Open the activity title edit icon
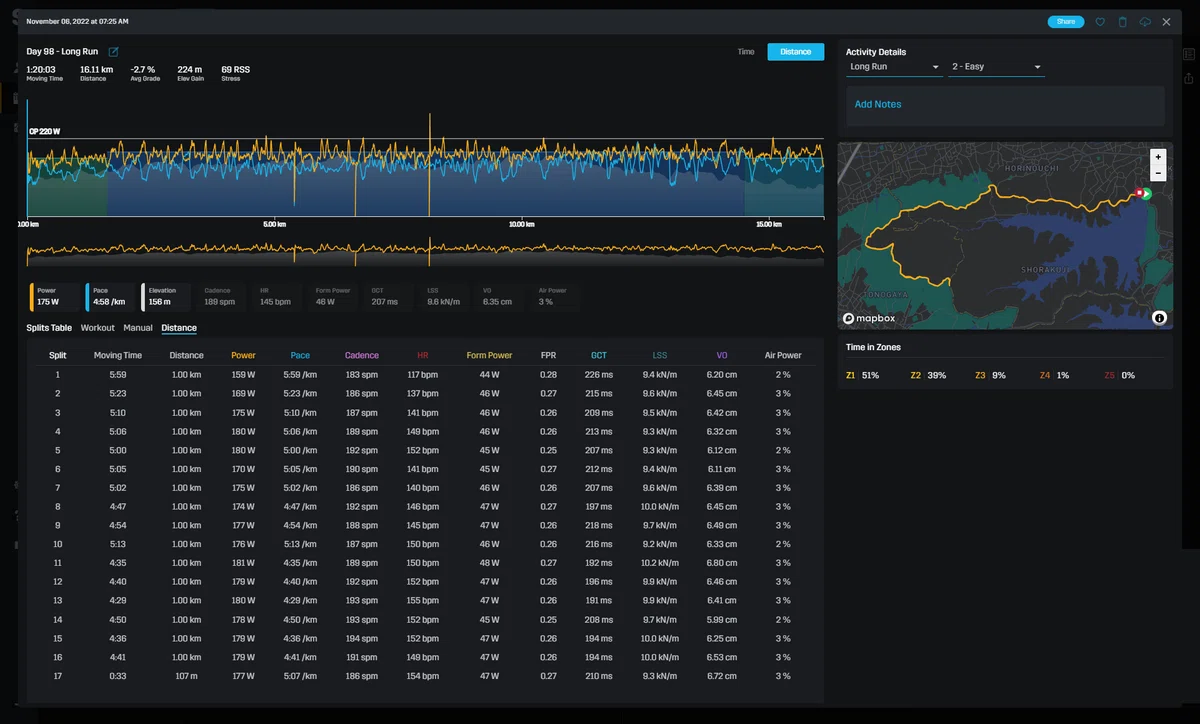The image size is (1200, 724). 113,52
